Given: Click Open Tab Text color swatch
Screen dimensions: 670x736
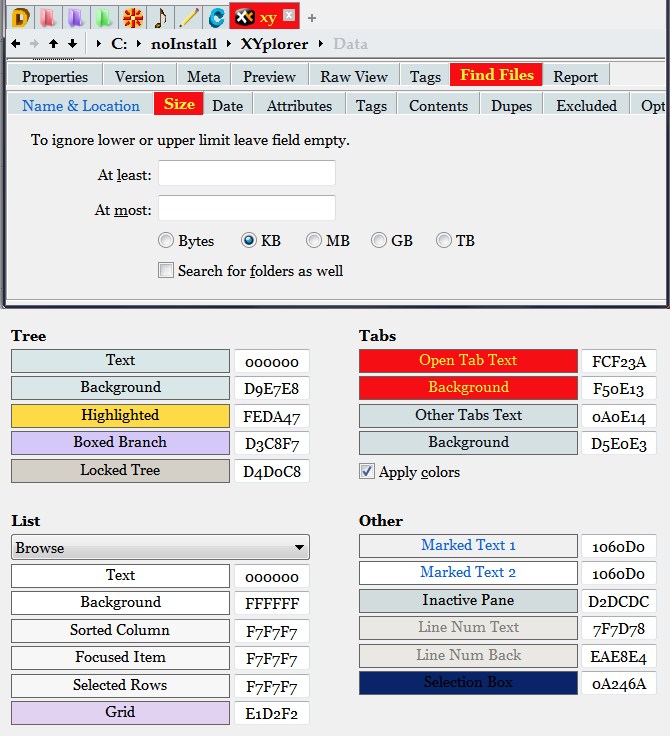Looking at the screenshot, I should click(x=468, y=360).
